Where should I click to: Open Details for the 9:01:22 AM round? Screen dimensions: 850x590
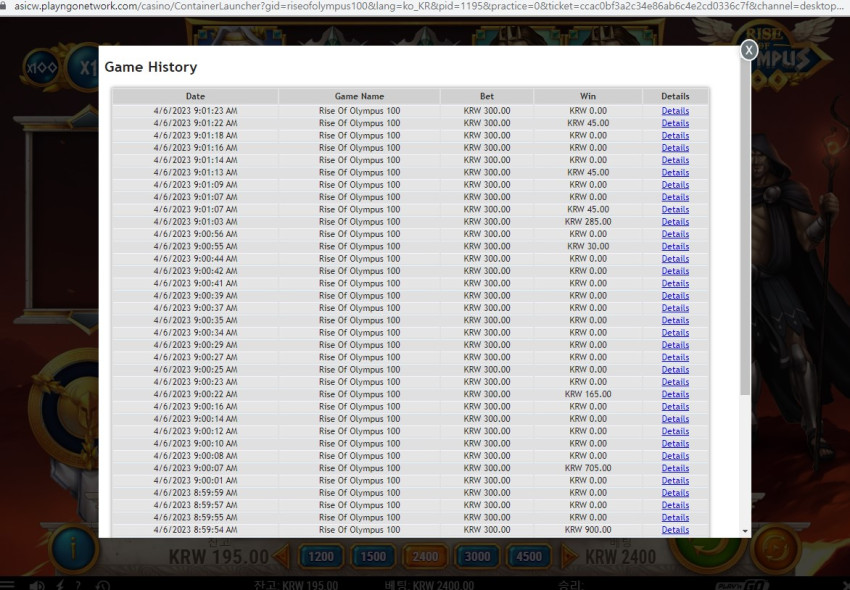(x=675, y=123)
